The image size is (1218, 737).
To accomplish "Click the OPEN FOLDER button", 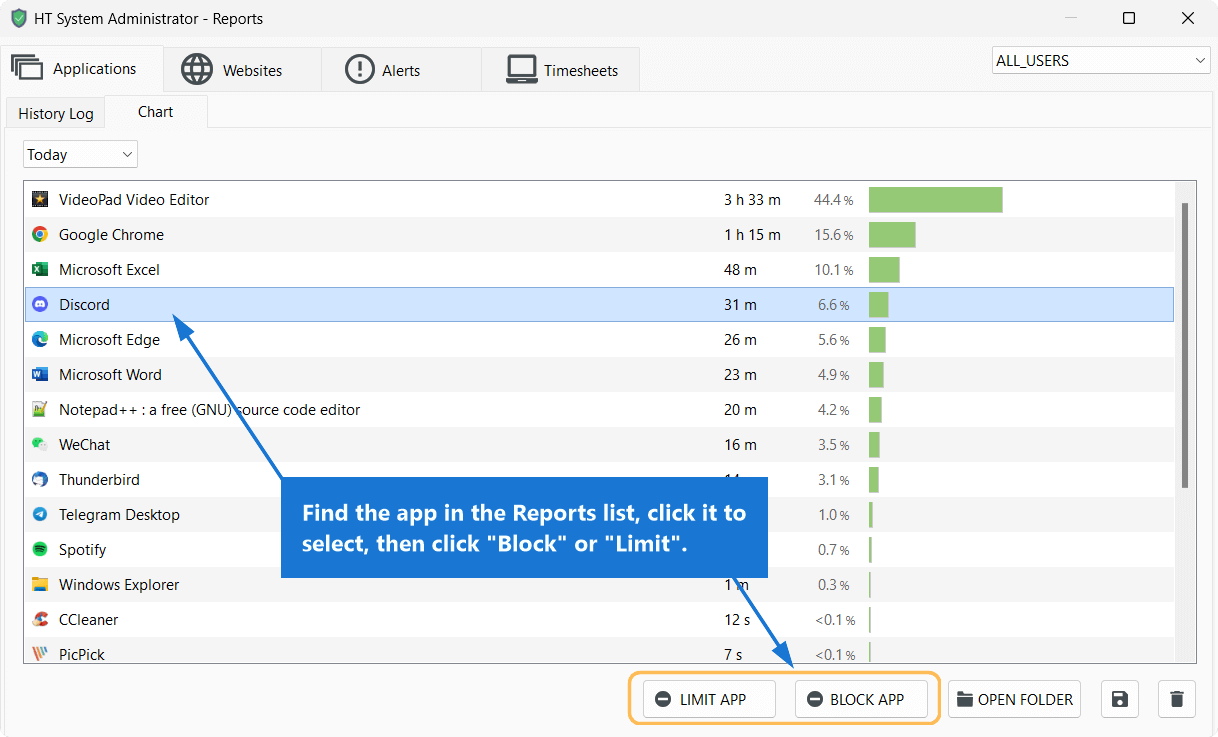I will (x=1015, y=699).
